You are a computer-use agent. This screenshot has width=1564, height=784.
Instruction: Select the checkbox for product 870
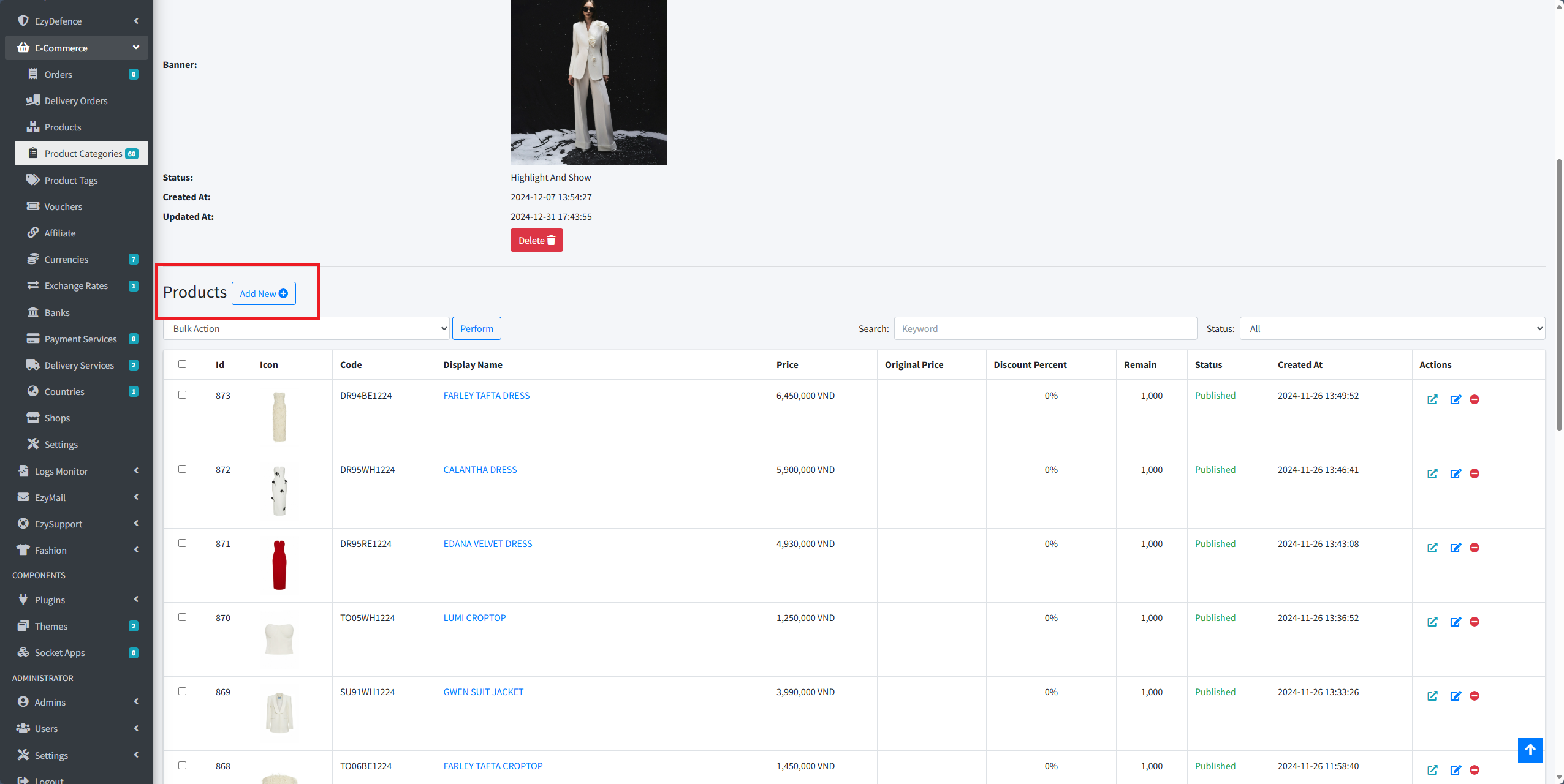point(182,617)
